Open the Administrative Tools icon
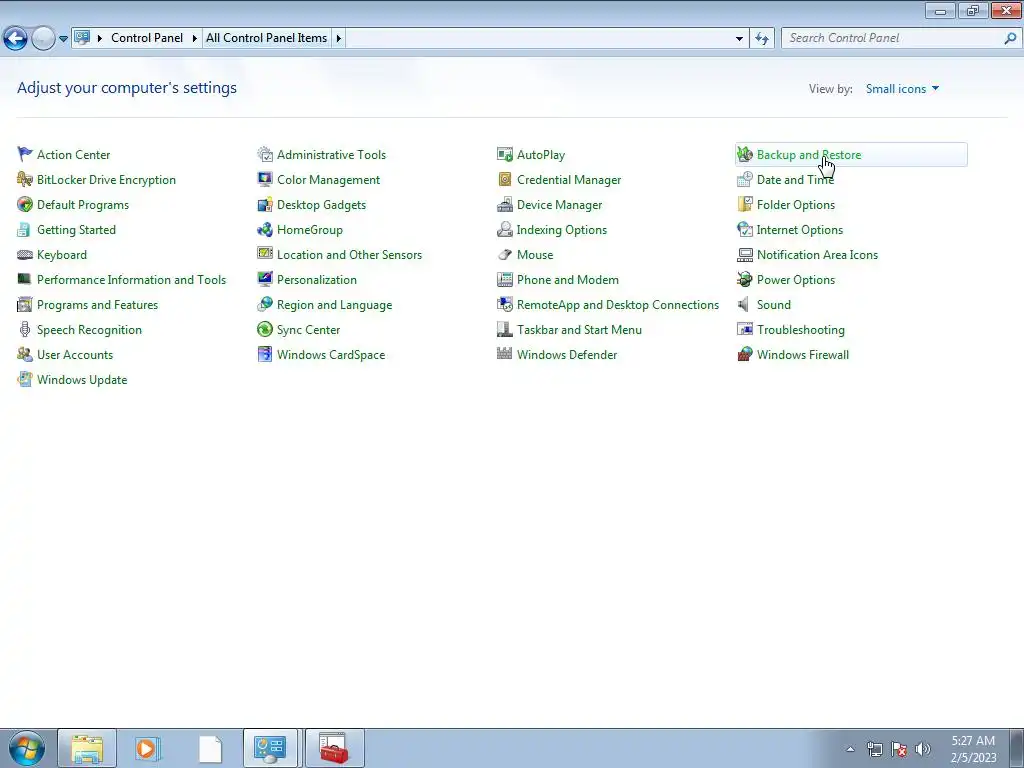1024x768 pixels. click(x=264, y=155)
